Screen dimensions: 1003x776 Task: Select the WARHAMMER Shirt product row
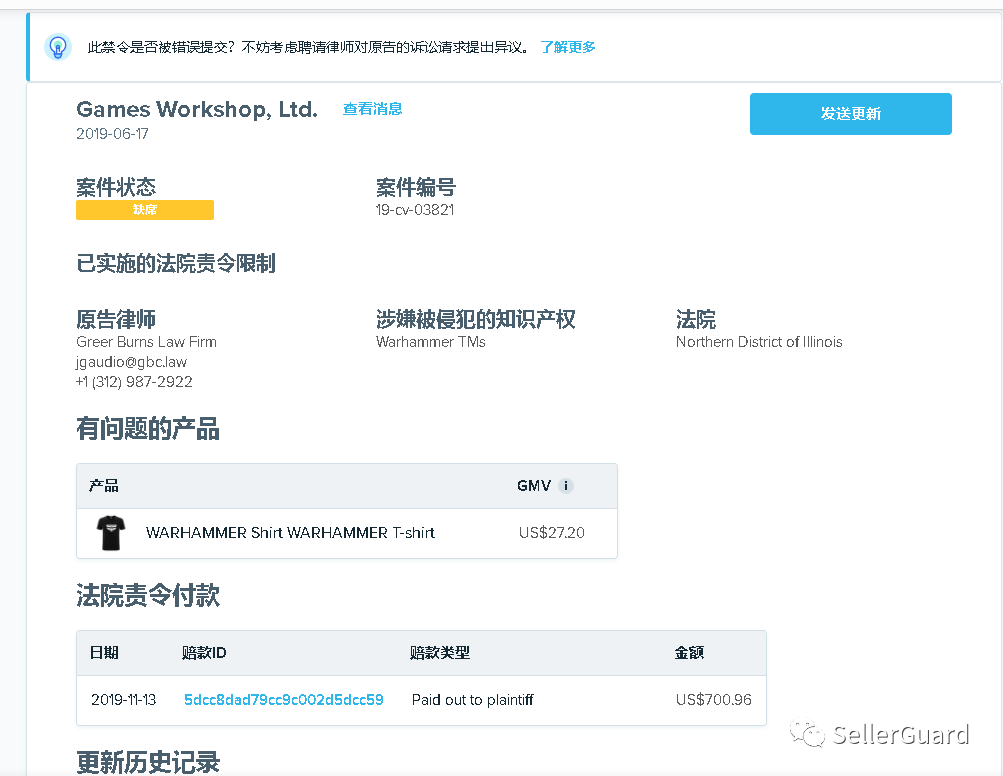coord(346,533)
